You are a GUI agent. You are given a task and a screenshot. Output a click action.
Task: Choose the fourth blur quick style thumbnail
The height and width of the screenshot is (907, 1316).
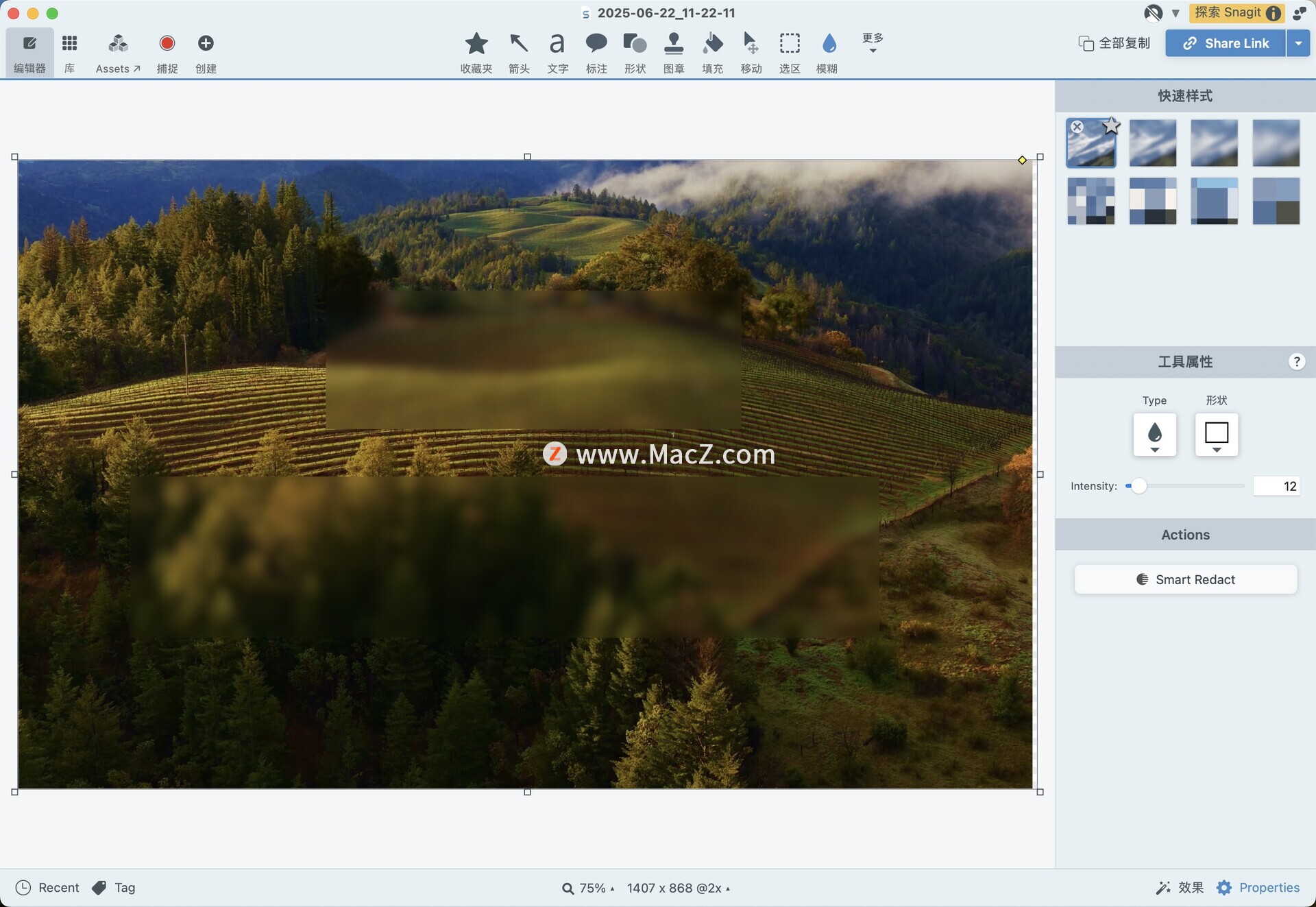pos(1276,143)
